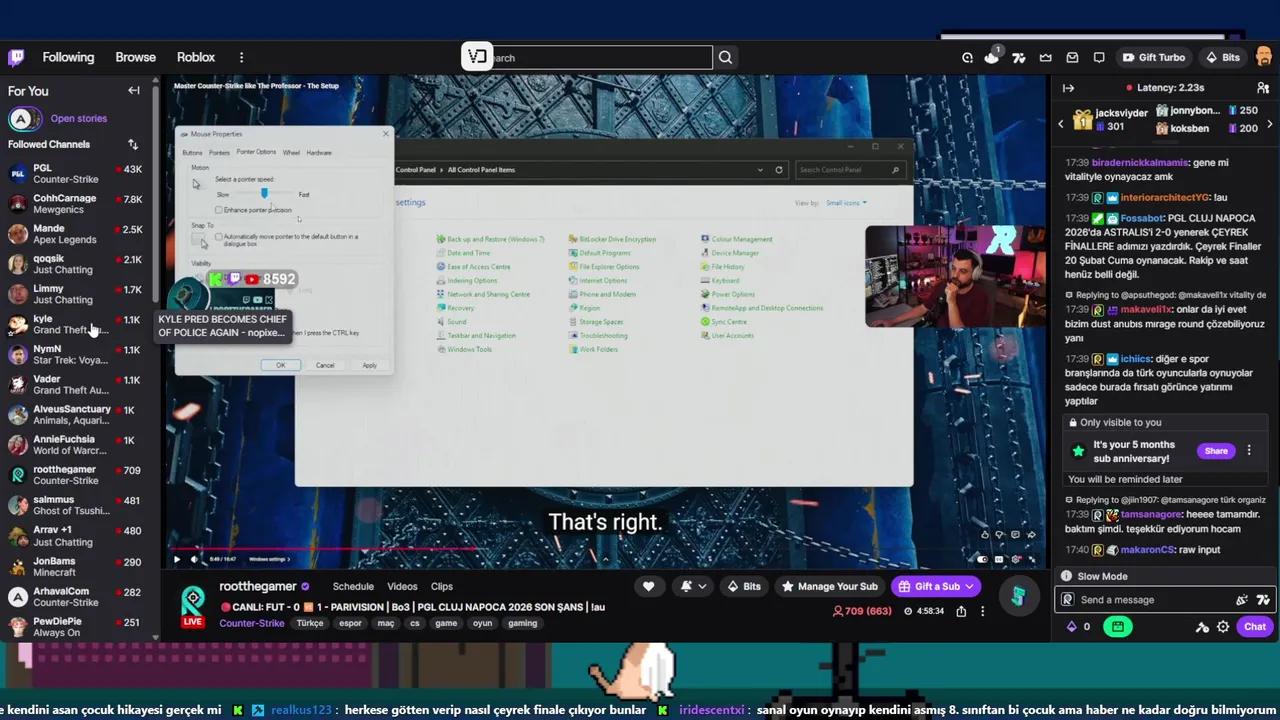This screenshot has width=1280, height=720.
Task: Click the search magnifier button
Action: pyautogui.click(x=725, y=57)
